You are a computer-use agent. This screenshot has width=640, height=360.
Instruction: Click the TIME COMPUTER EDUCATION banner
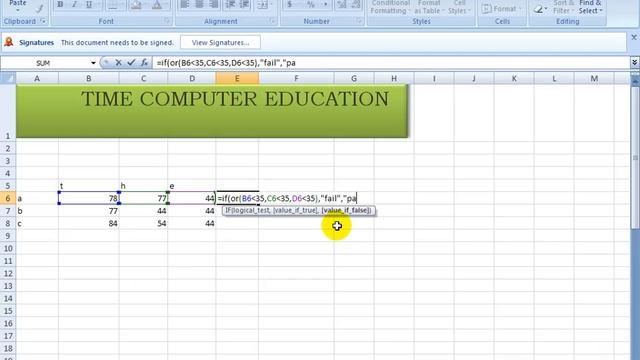212,111
